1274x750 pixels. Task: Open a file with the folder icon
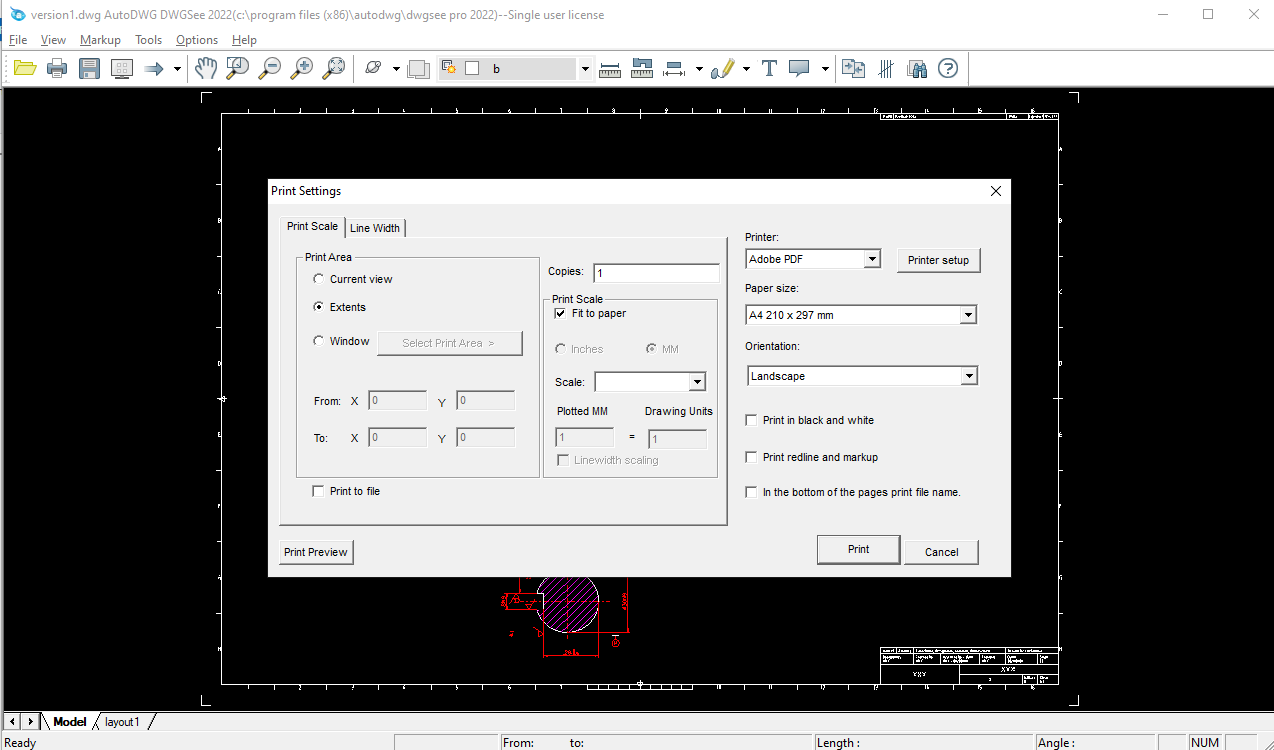tap(25, 68)
